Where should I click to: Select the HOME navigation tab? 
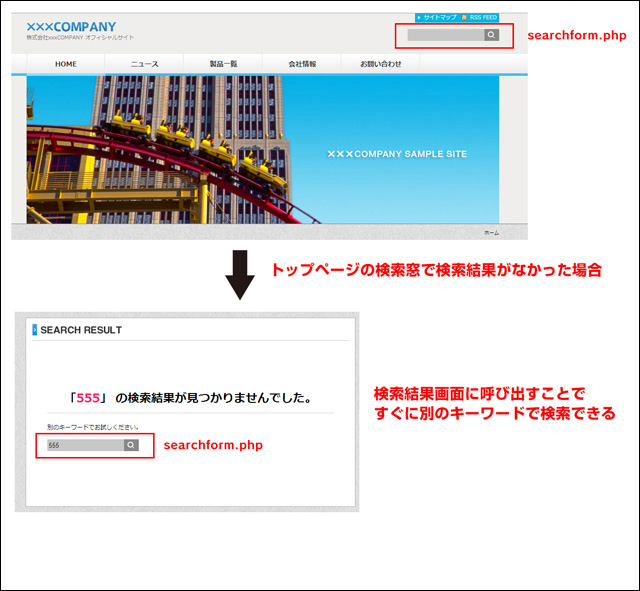[66, 64]
